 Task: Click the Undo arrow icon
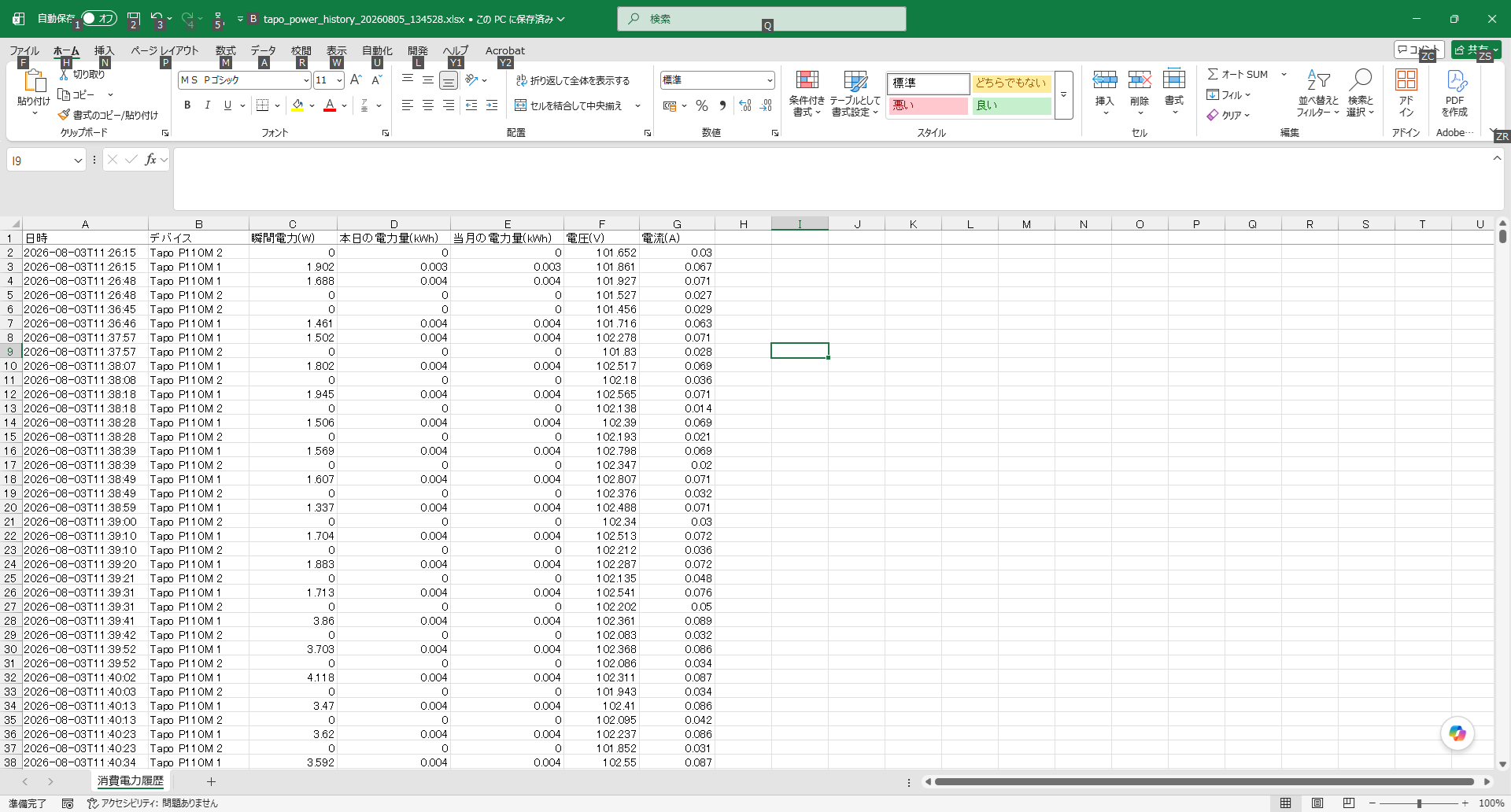157,18
